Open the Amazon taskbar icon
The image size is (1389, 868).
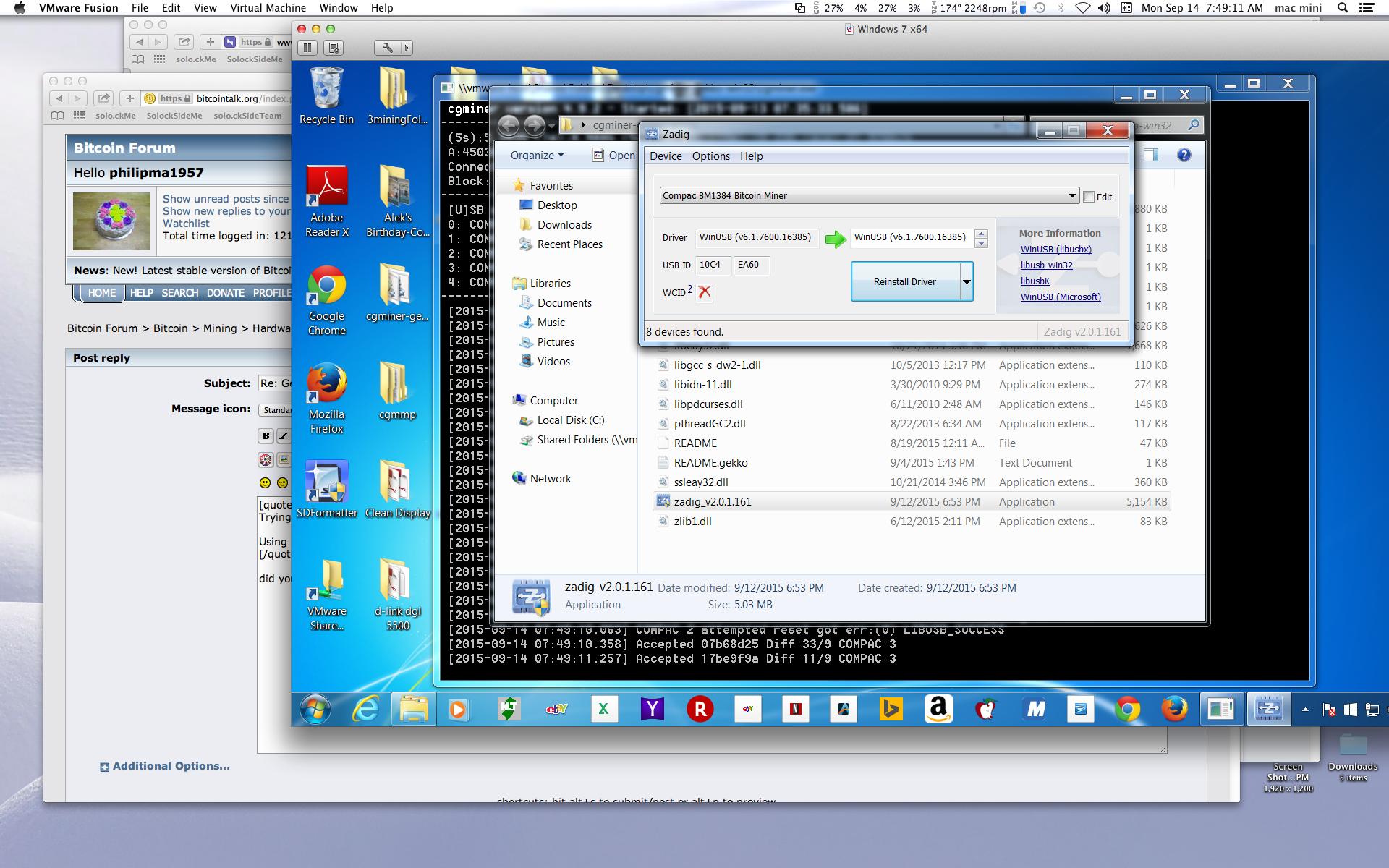click(x=938, y=710)
